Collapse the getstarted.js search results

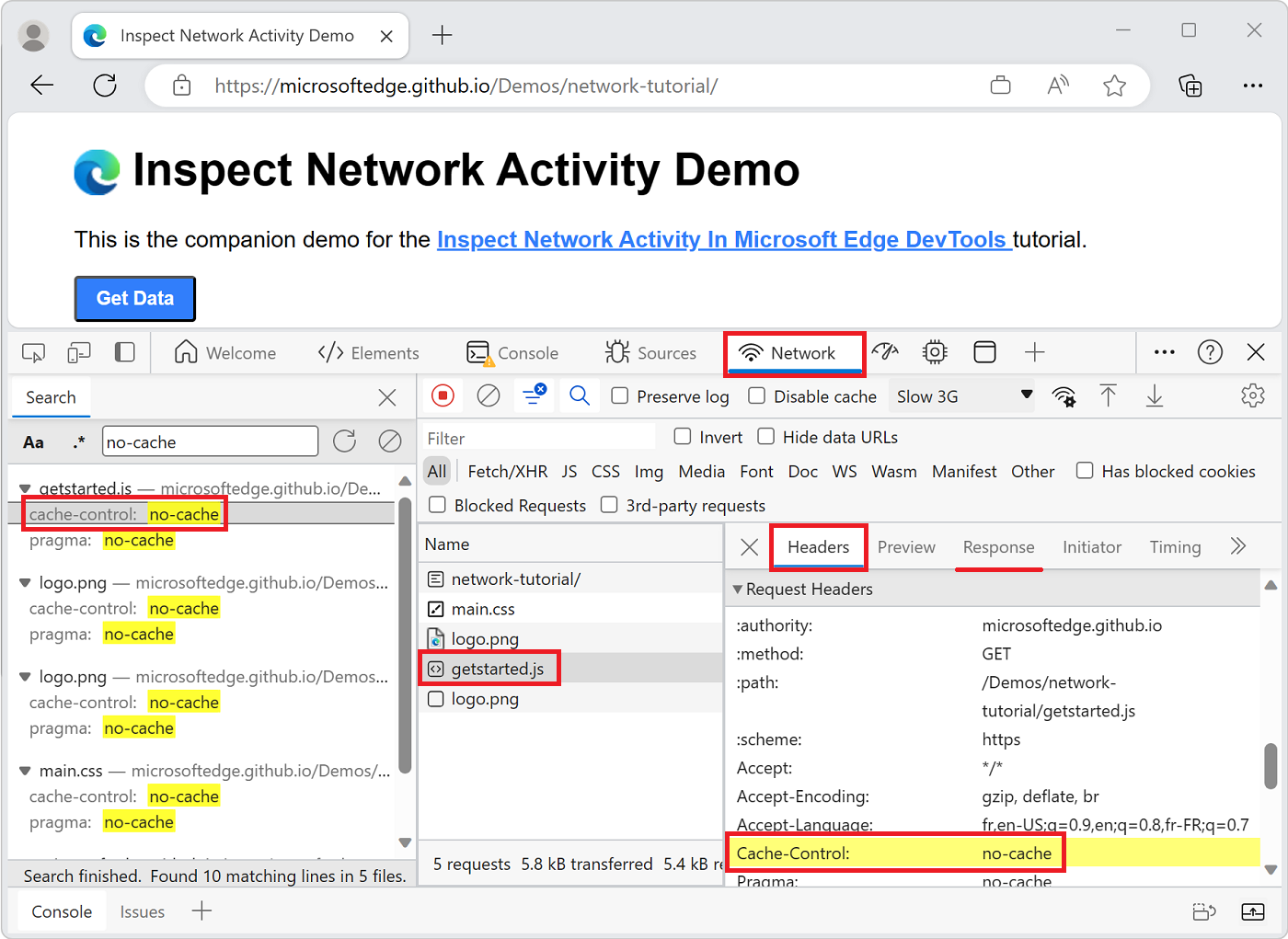[x=24, y=488]
